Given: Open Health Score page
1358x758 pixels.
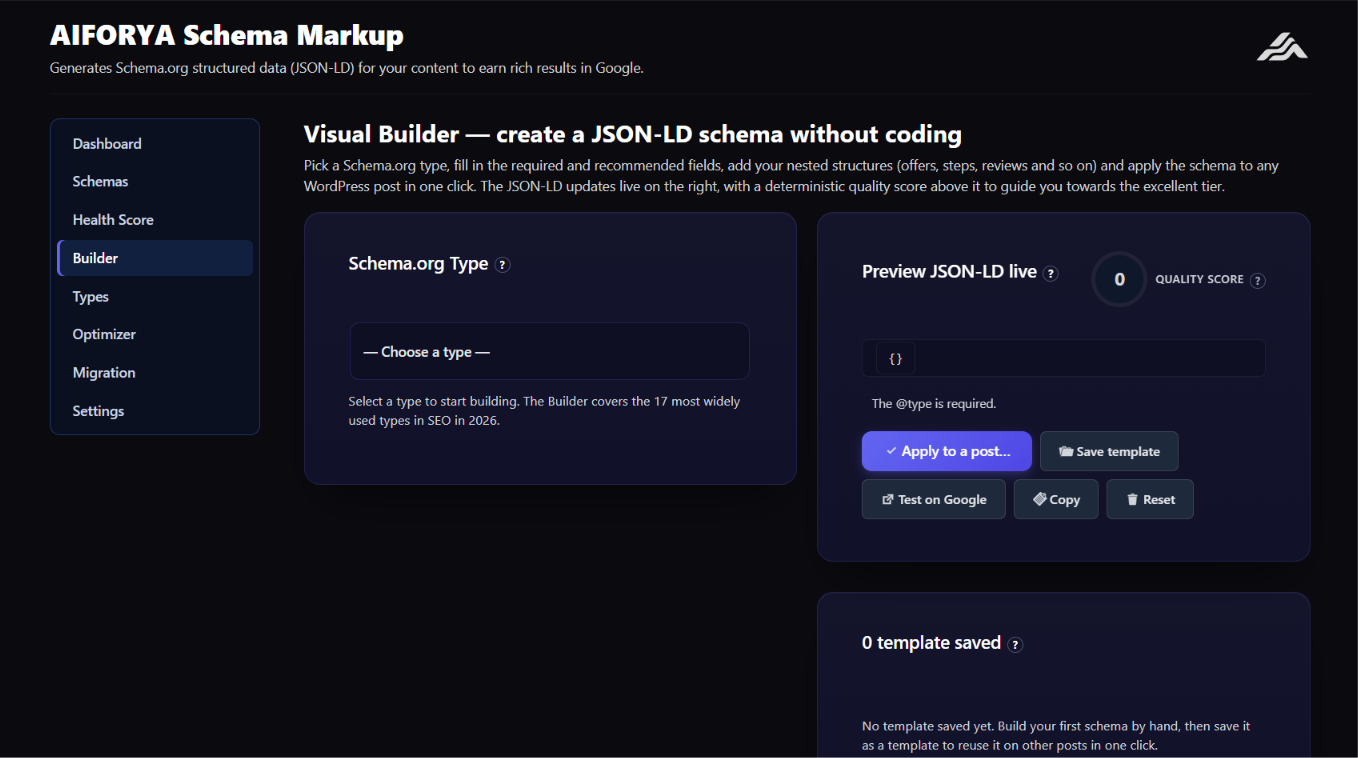Looking at the screenshot, I should click(155, 220).
